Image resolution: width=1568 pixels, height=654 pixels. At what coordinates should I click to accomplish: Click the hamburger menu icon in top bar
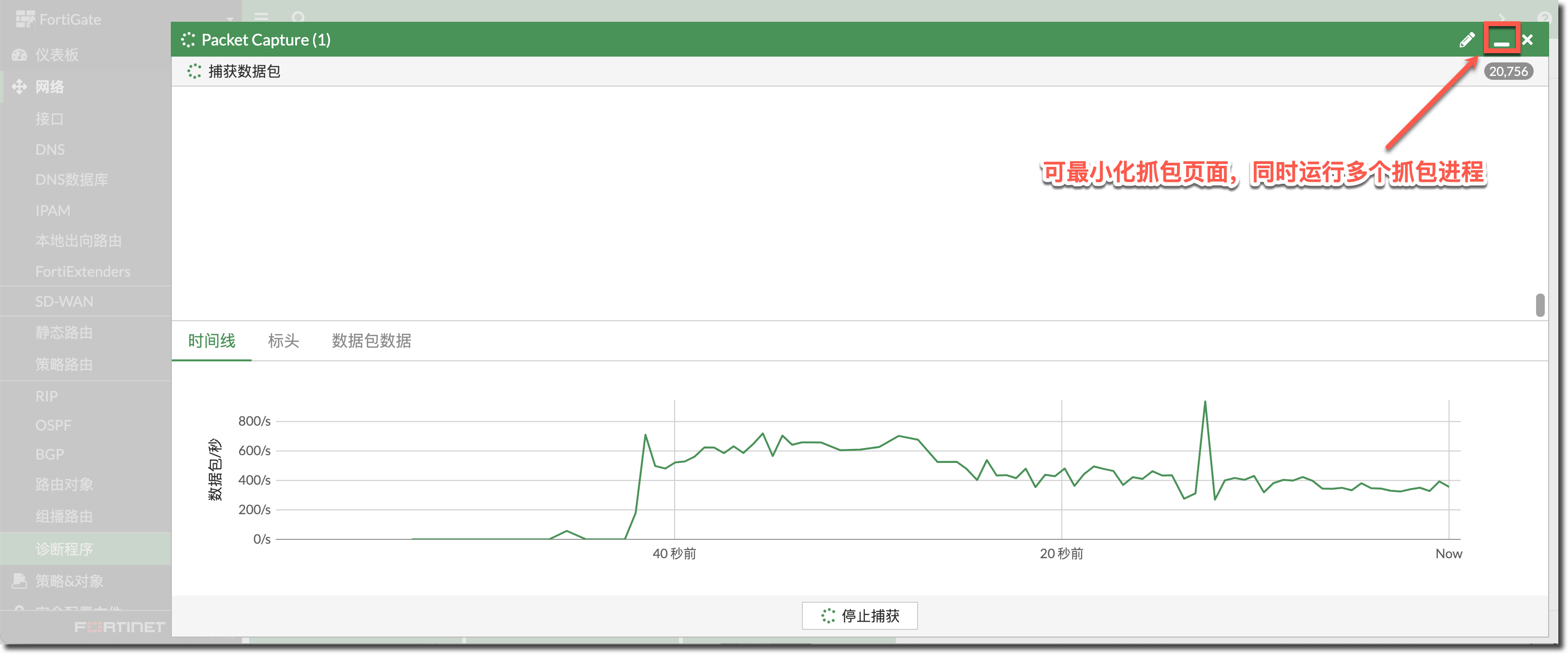[x=261, y=16]
